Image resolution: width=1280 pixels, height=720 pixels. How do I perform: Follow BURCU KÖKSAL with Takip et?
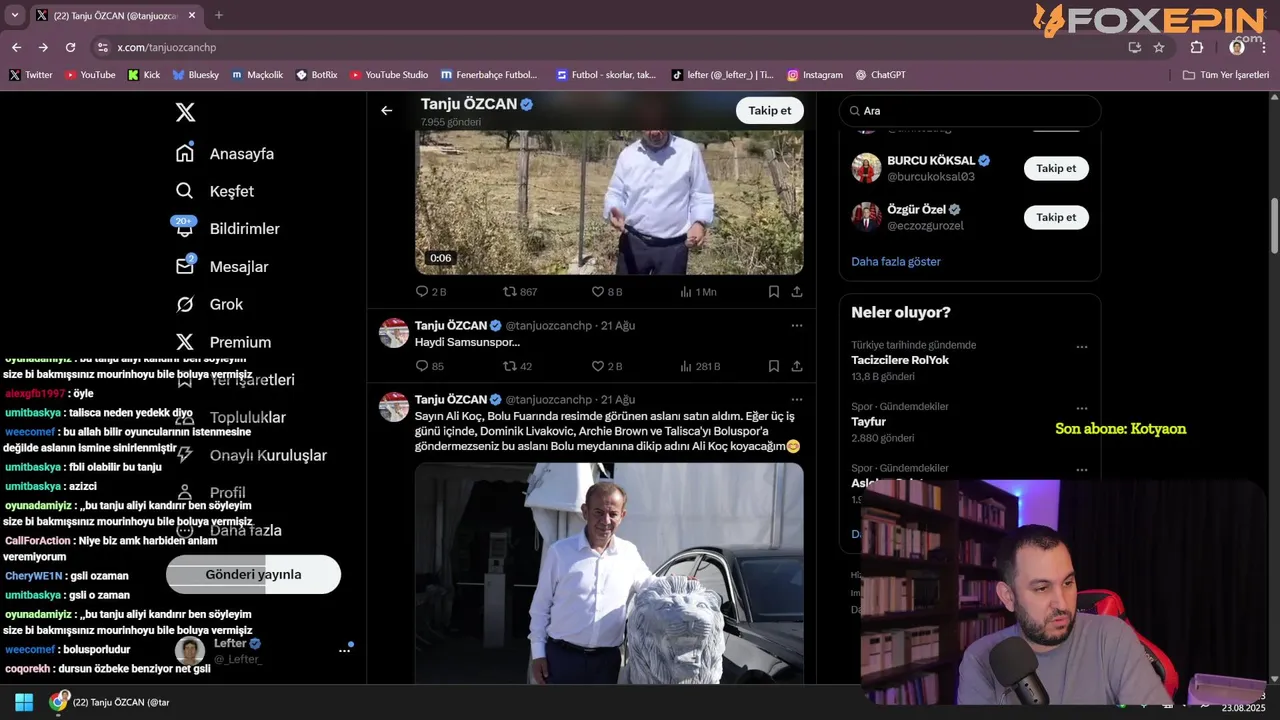1056,168
